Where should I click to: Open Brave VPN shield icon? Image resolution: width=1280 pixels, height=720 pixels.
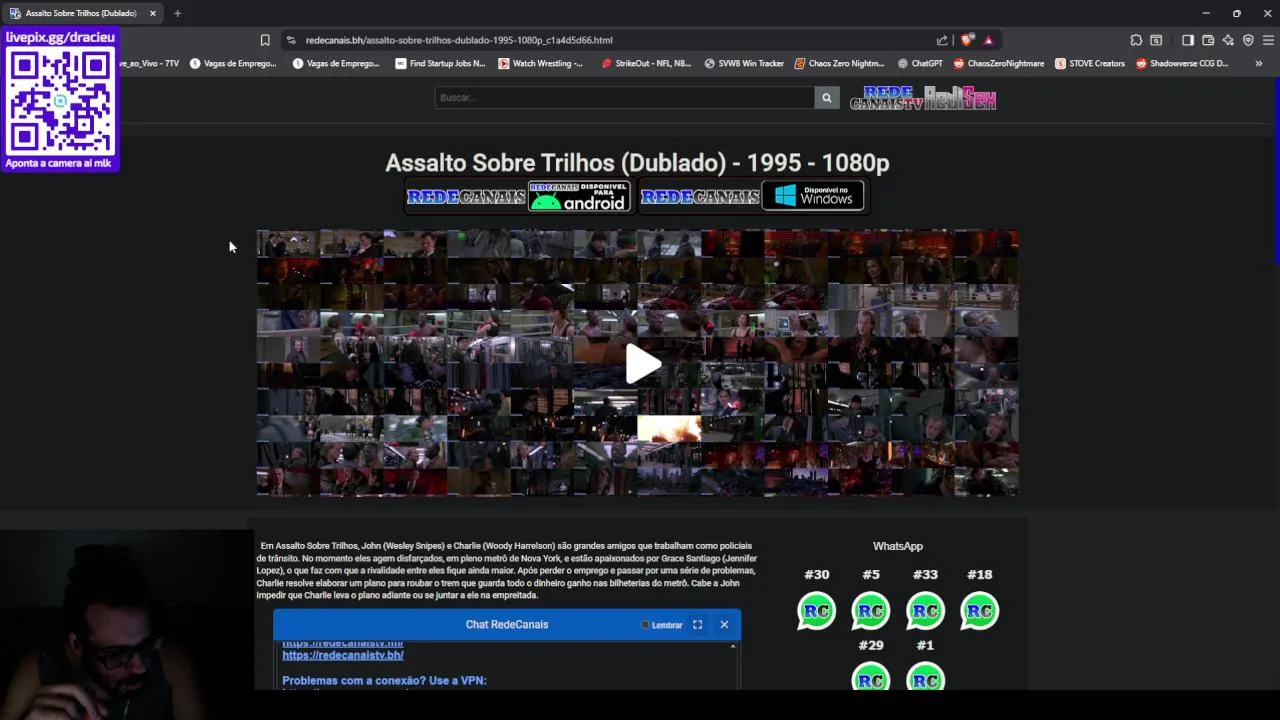(x=1248, y=40)
